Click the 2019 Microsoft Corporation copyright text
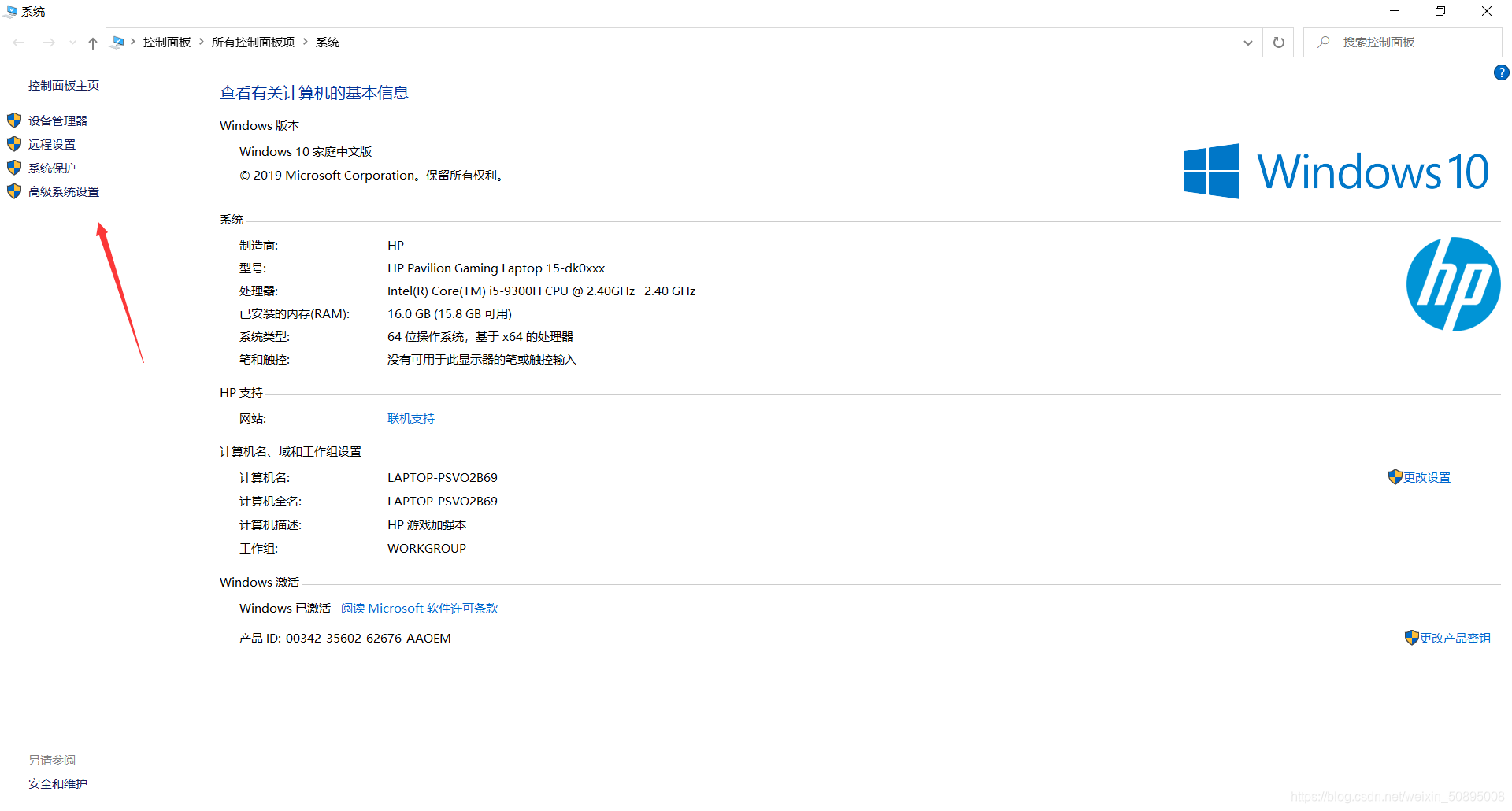This screenshot has height=811, width=1512. tap(372, 176)
